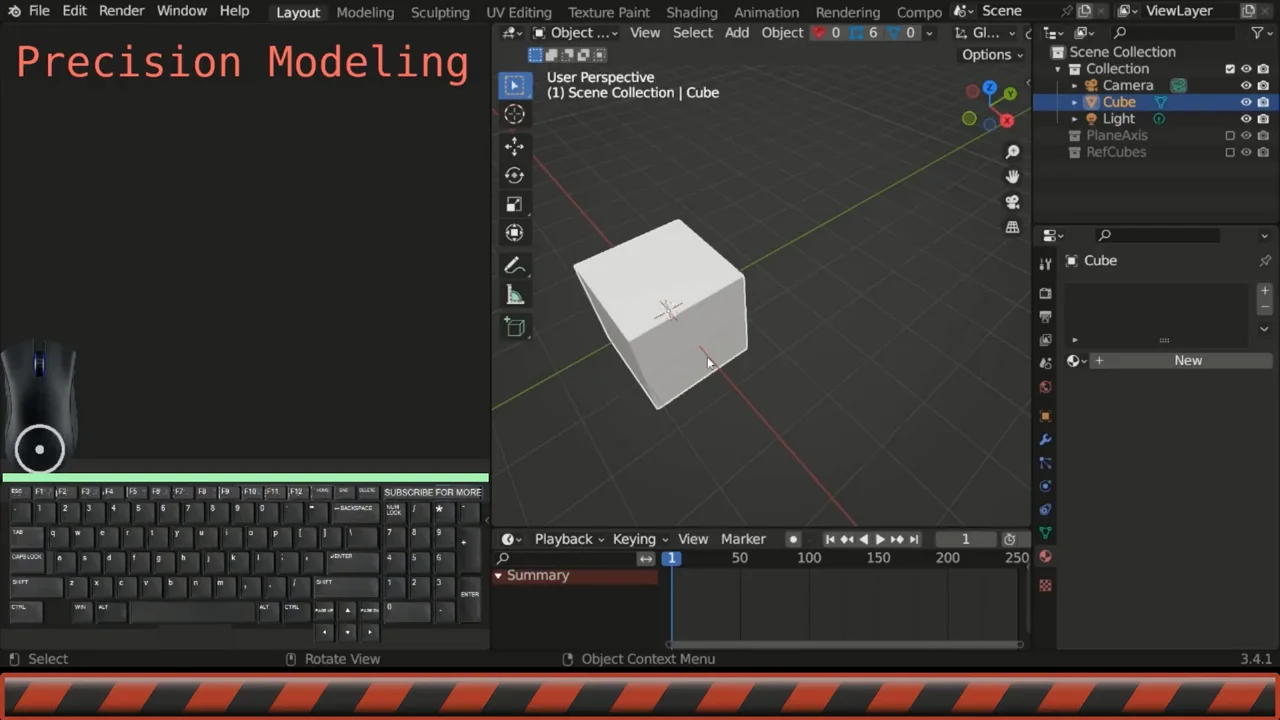
Task: Select the Measure tool
Action: point(514,296)
